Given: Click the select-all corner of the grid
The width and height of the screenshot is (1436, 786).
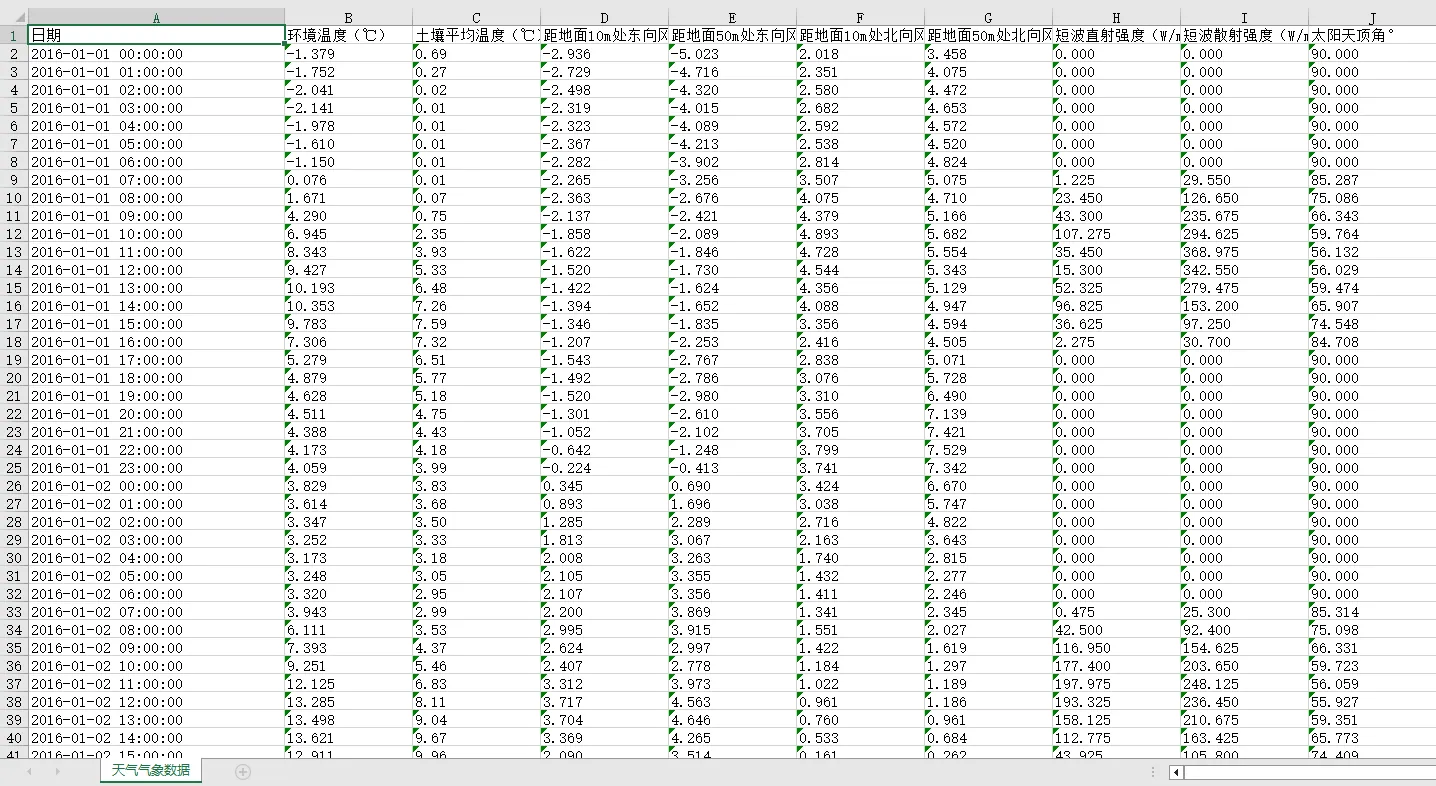Looking at the screenshot, I should [x=13, y=17].
